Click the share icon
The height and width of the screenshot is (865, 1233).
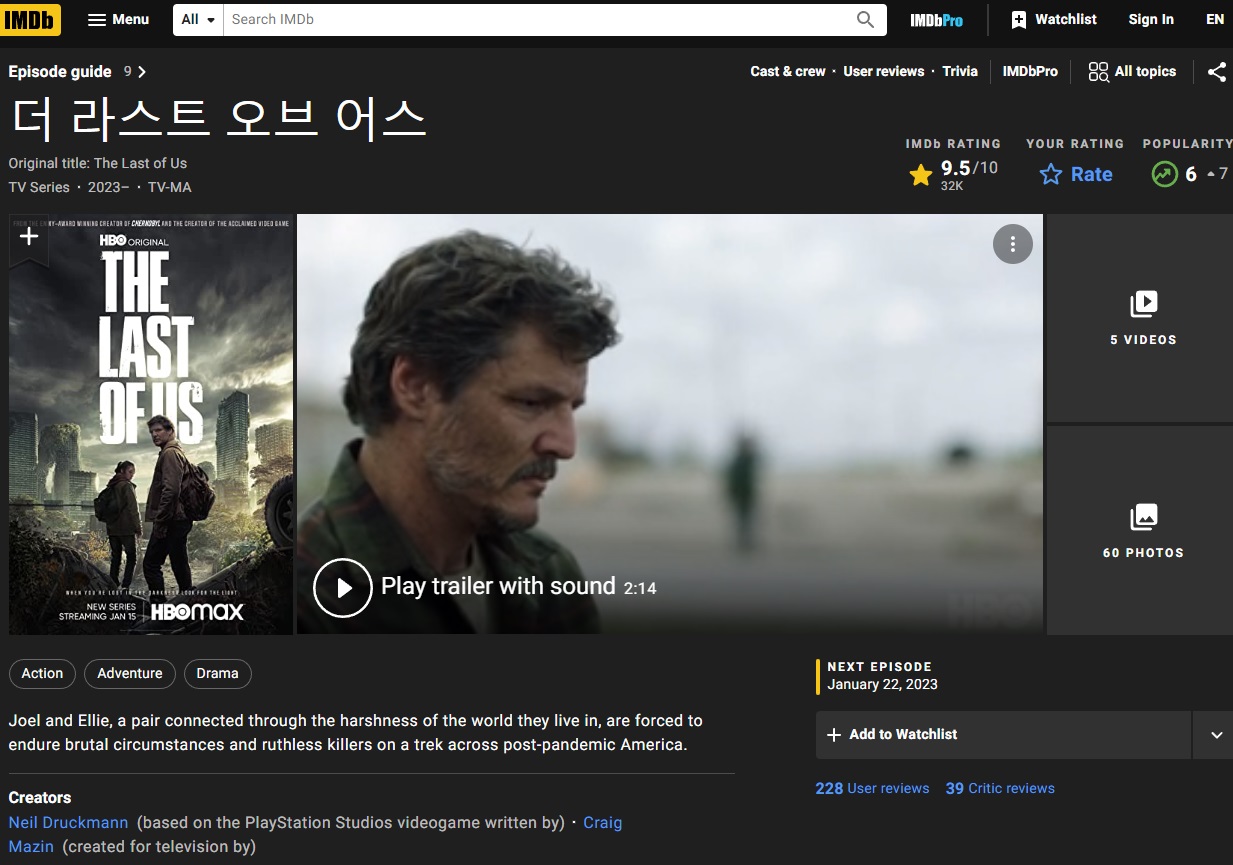[1216, 72]
